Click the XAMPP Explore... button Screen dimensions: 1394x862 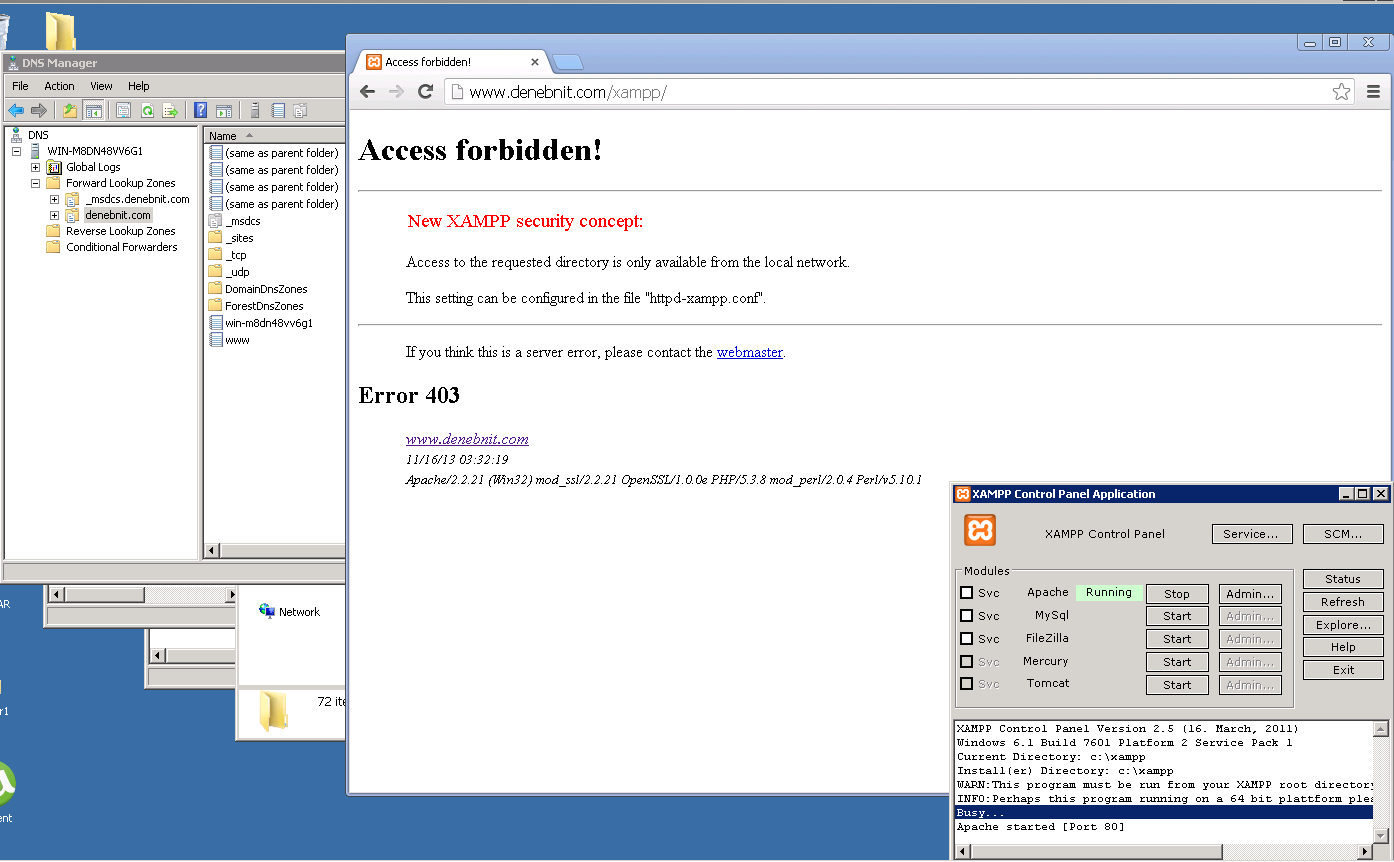click(1343, 625)
